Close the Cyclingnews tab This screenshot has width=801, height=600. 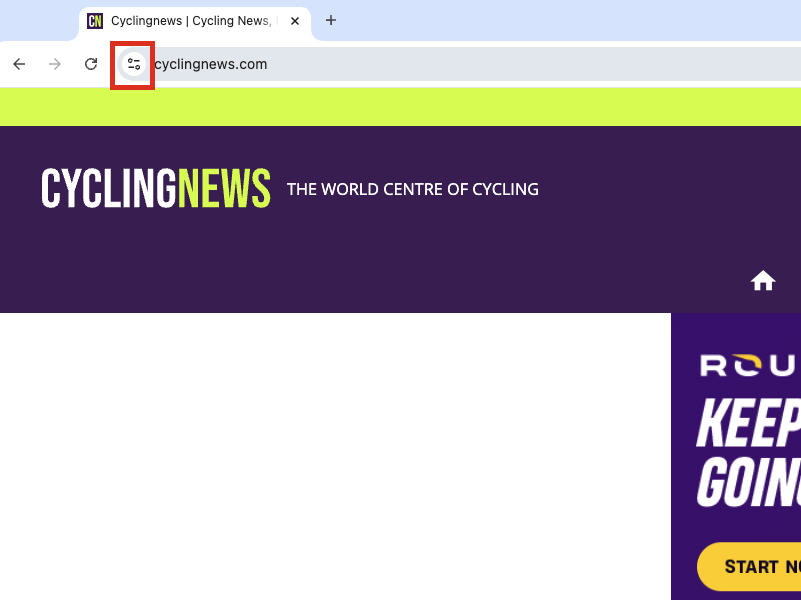(x=295, y=21)
